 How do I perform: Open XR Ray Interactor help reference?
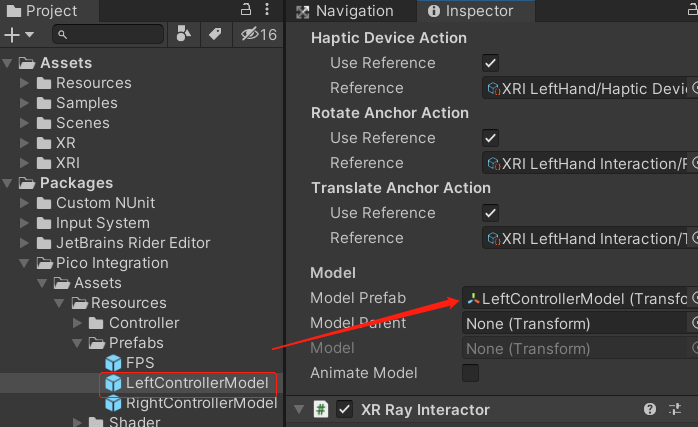tap(650, 409)
